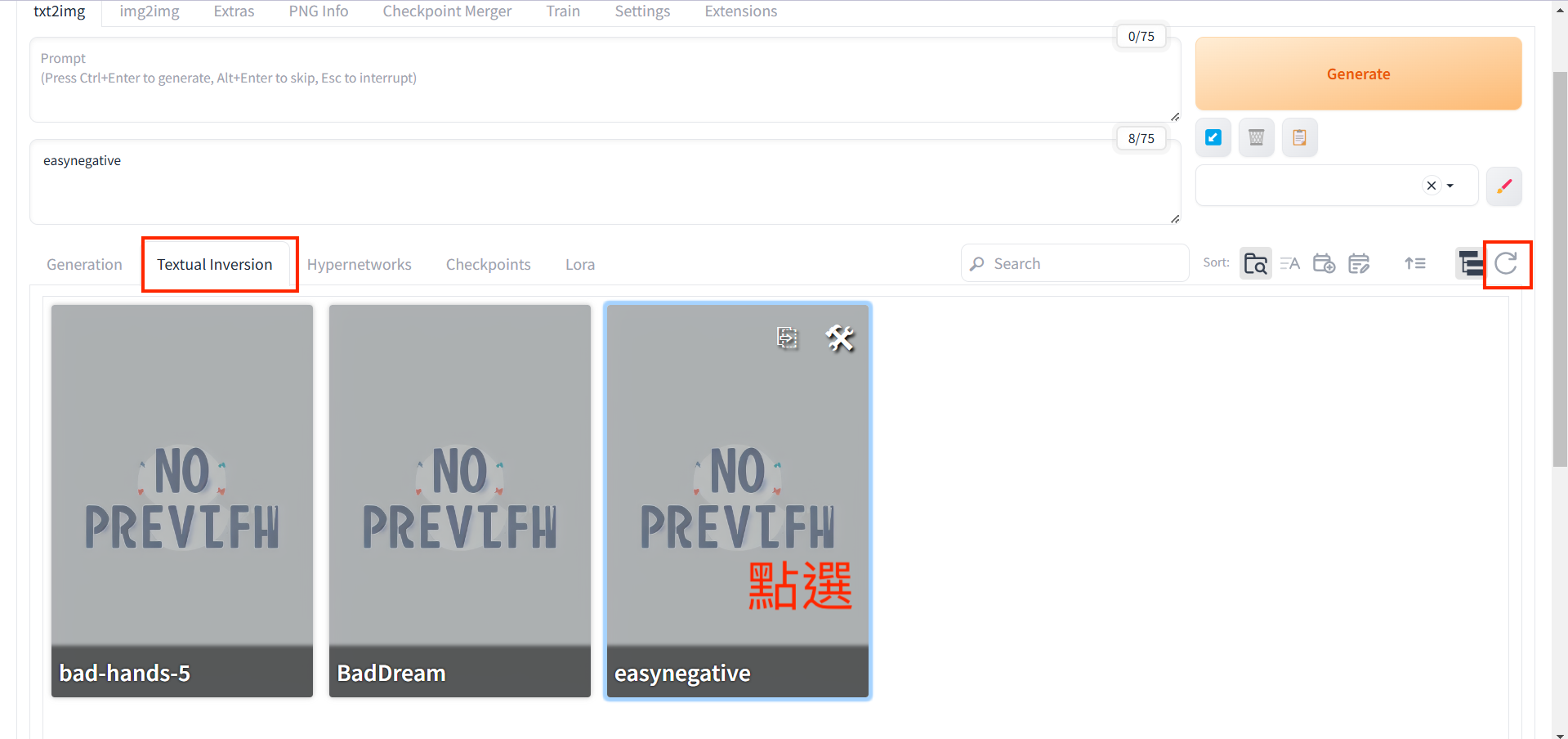Toggle the directory tree view
The height and width of the screenshot is (739, 1568).
[1470, 263]
